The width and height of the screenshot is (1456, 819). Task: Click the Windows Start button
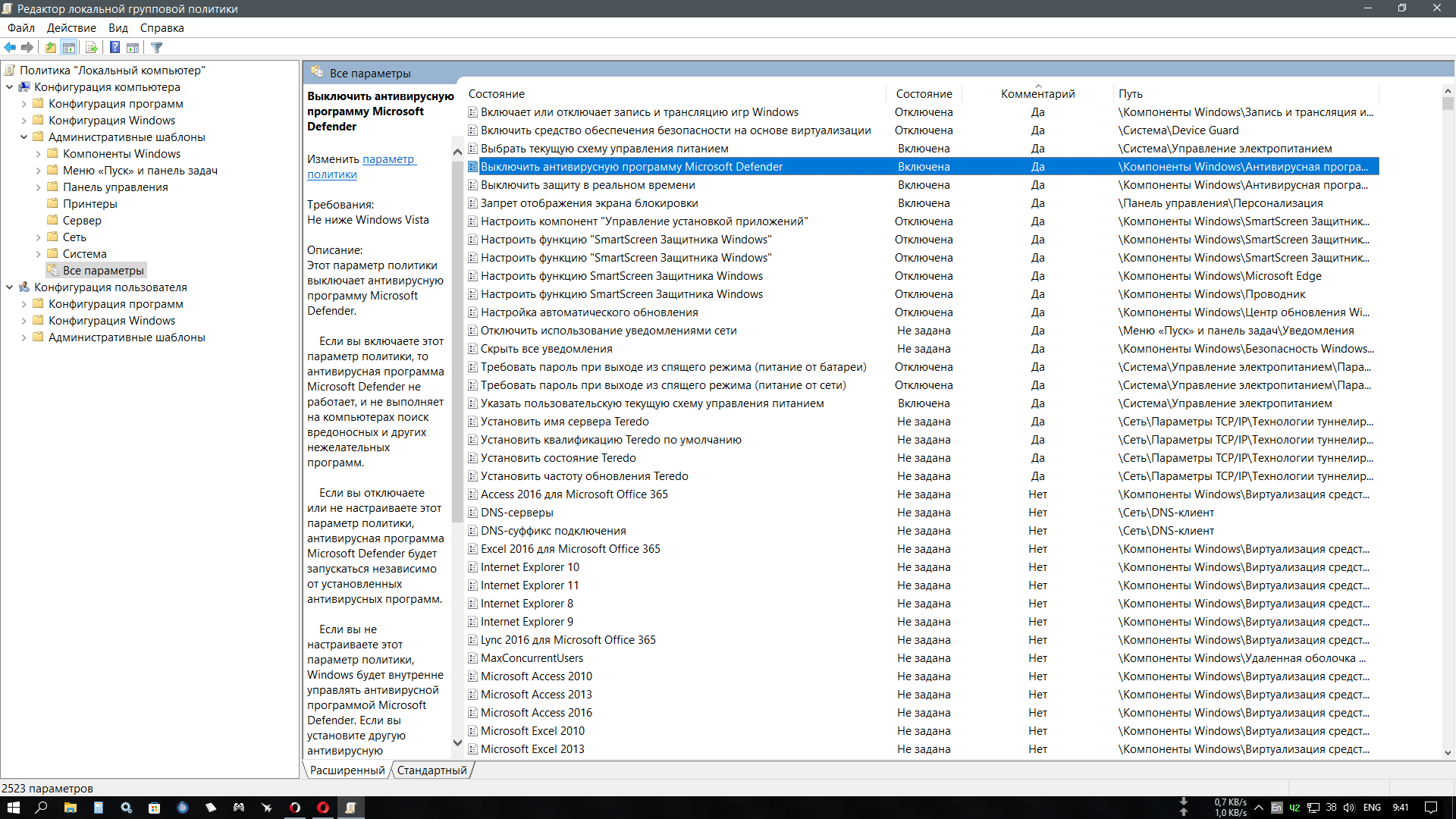coord(13,808)
